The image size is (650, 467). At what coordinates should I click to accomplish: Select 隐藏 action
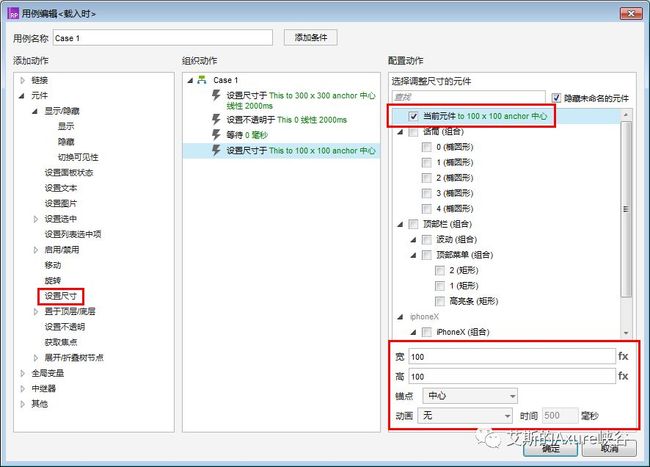(66, 142)
